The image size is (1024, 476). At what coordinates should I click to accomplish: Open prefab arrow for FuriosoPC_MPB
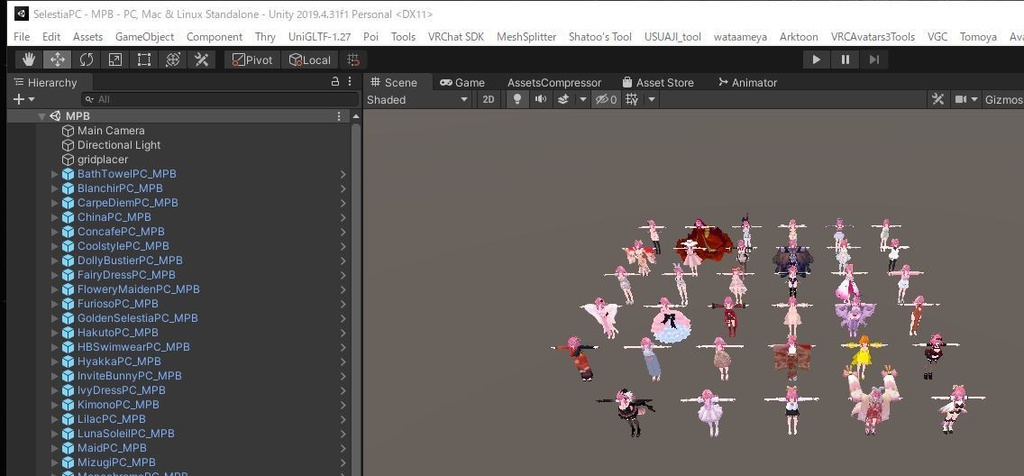(x=343, y=304)
